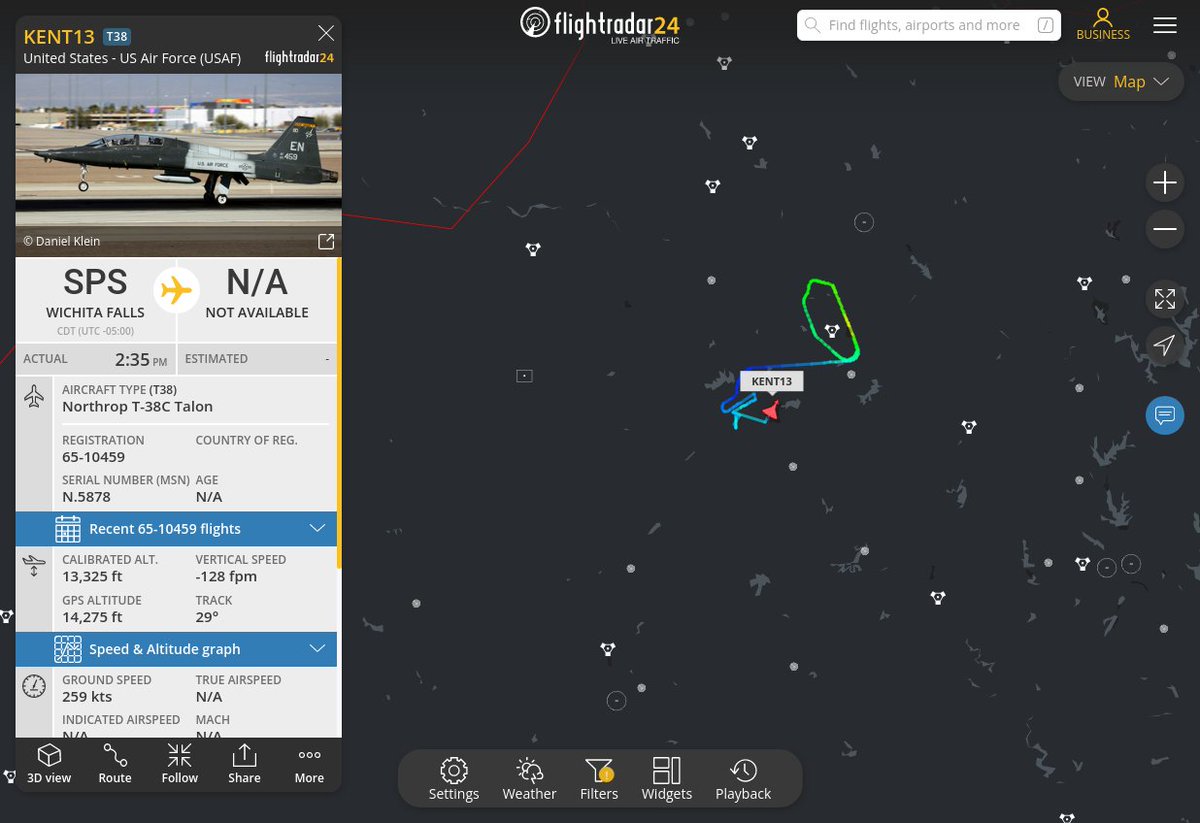
Task: Open the 3D view of flight
Action: coord(49,764)
